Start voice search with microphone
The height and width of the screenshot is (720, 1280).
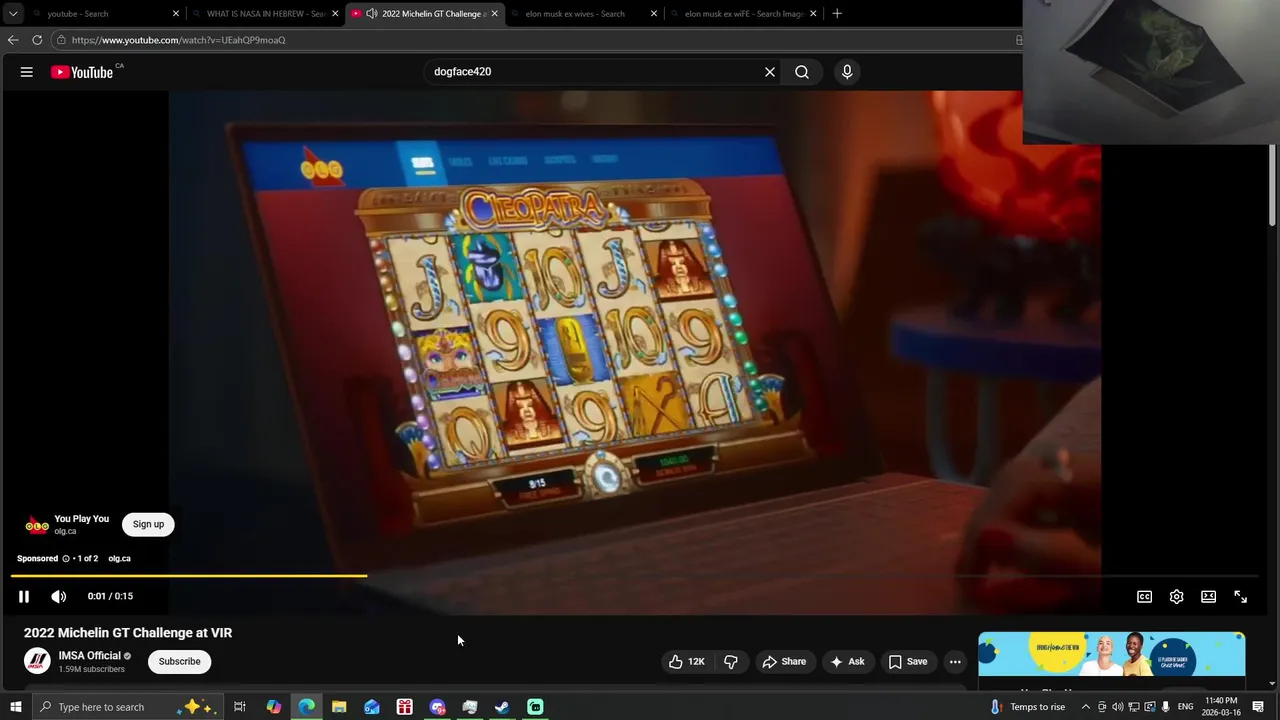pos(847,72)
